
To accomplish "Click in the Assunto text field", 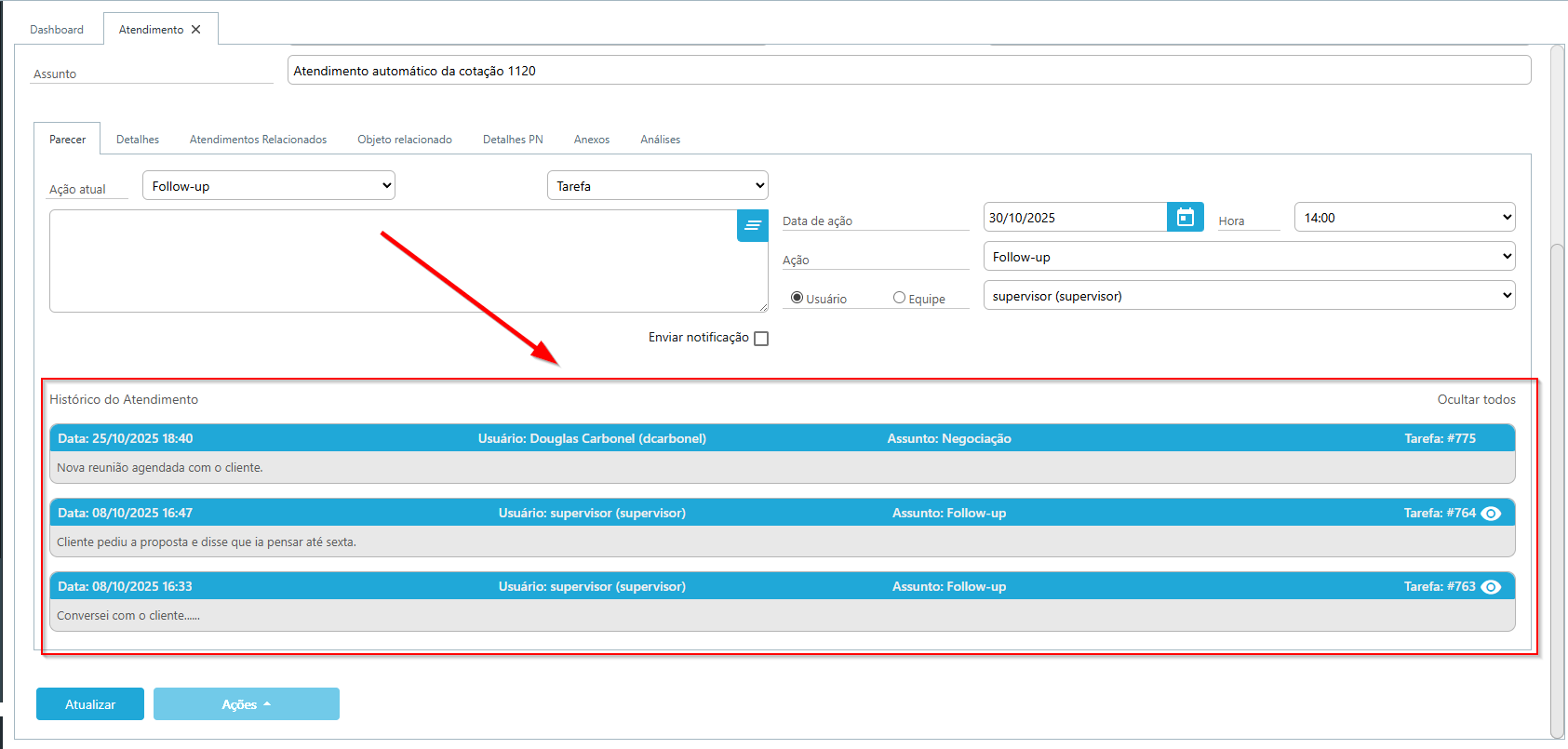I will tap(908, 71).
